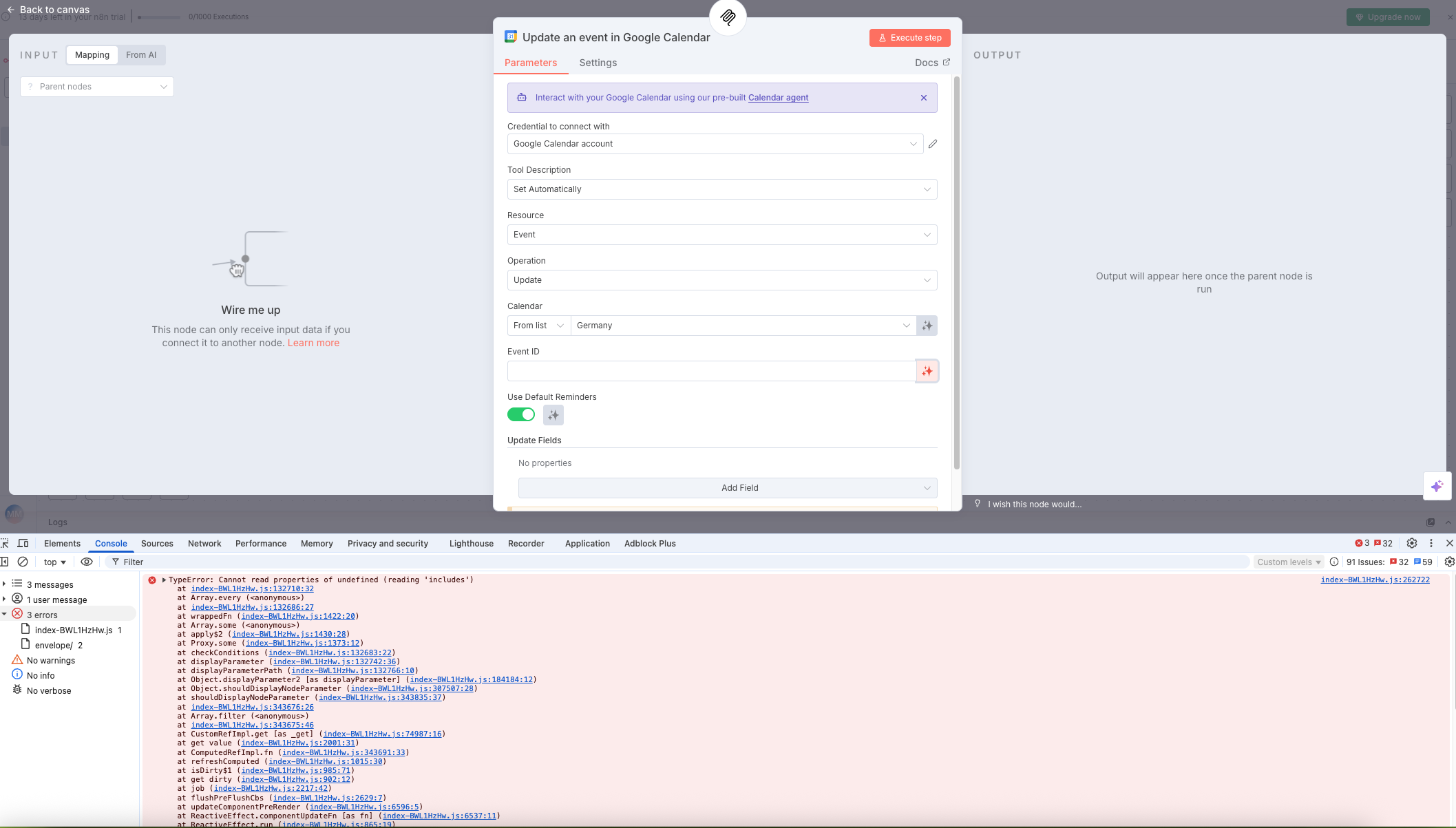
Task: Dismiss the Calendar agent banner
Action: [x=924, y=98]
